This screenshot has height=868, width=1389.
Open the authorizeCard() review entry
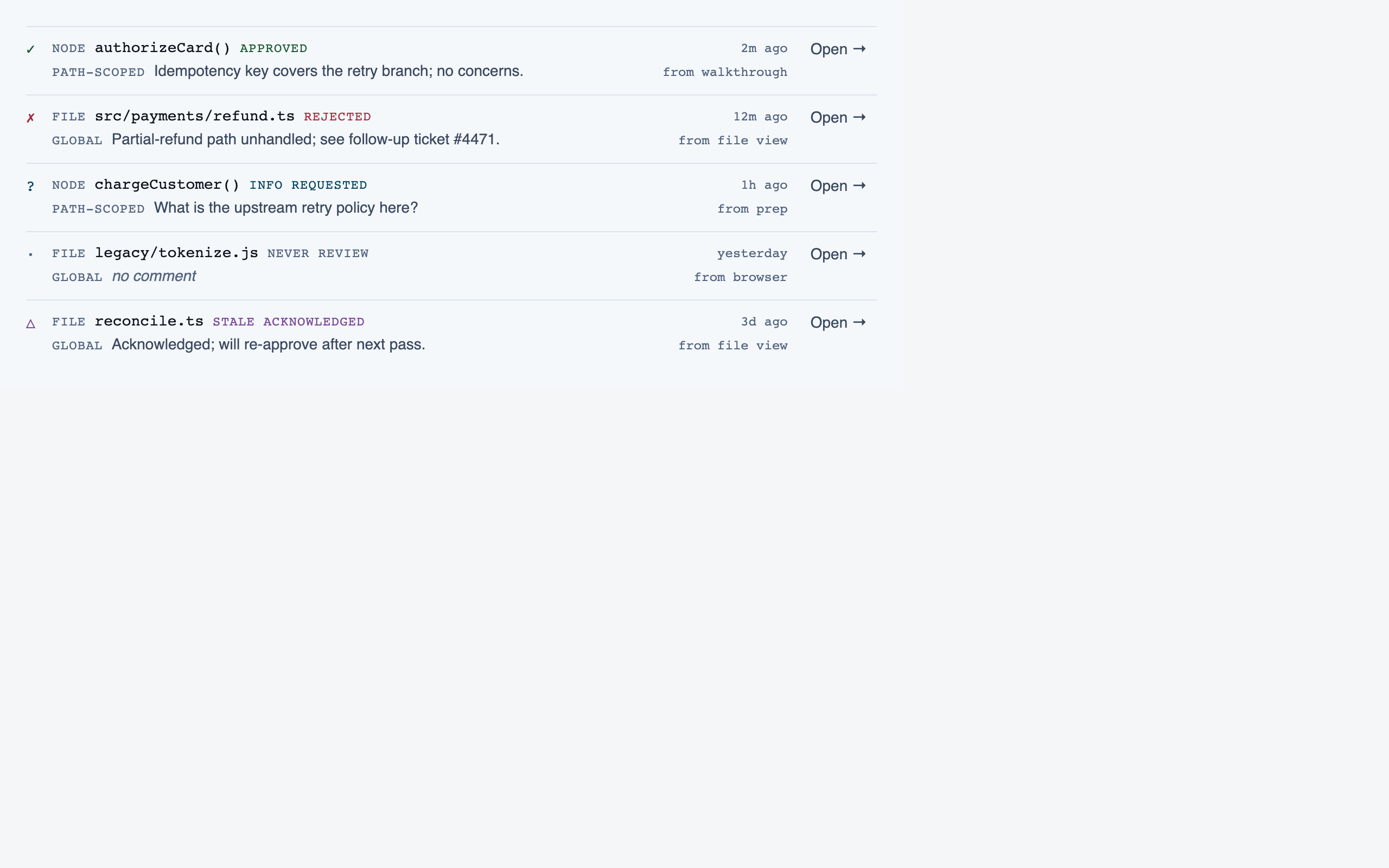[x=838, y=49]
